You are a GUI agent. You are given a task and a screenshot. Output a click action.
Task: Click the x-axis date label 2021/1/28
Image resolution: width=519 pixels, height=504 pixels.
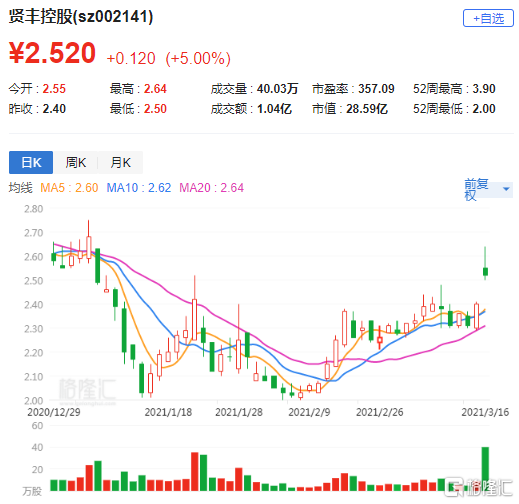point(239,412)
